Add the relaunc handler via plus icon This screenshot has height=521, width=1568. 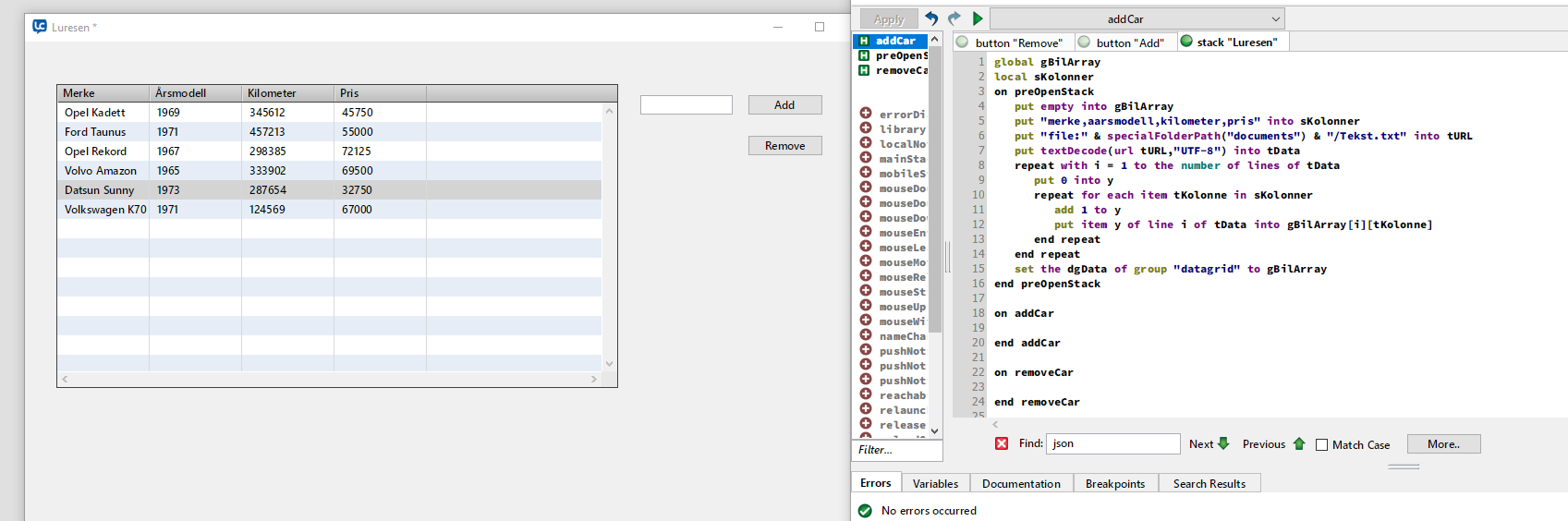866,409
